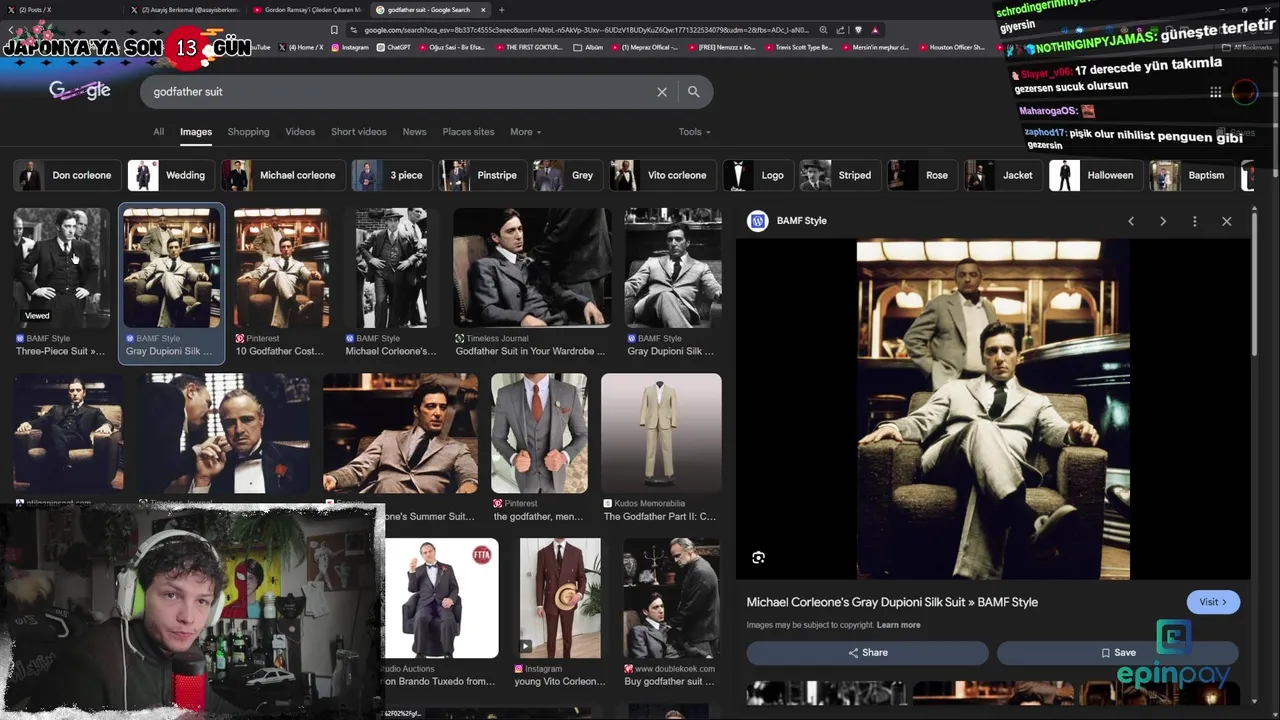Open the News search tab

(414, 132)
